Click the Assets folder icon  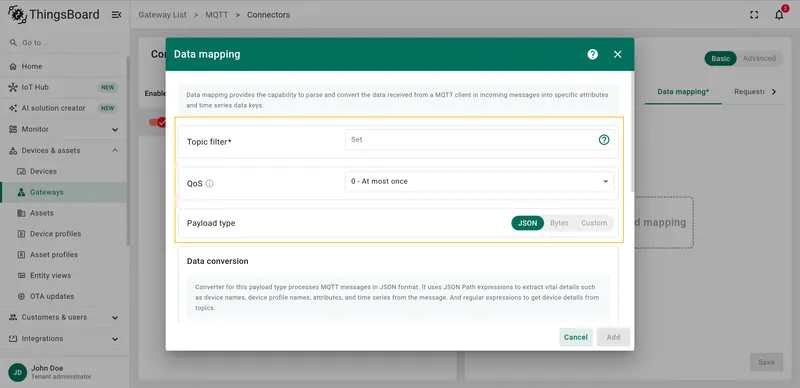(21, 213)
